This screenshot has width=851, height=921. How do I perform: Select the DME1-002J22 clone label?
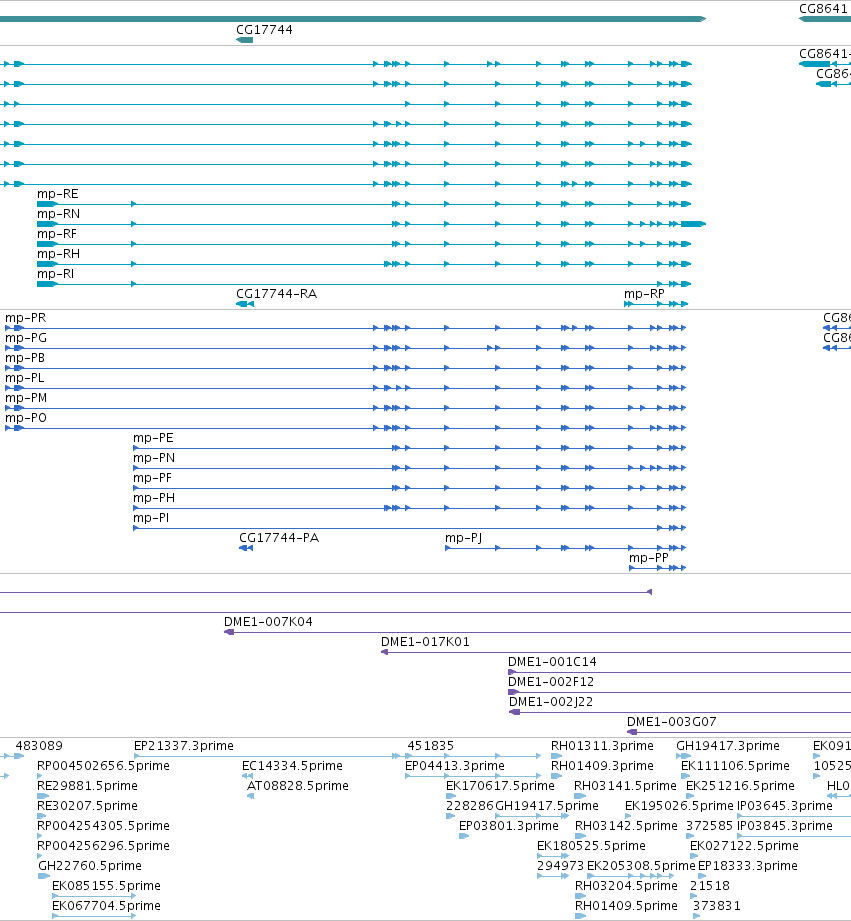point(551,701)
